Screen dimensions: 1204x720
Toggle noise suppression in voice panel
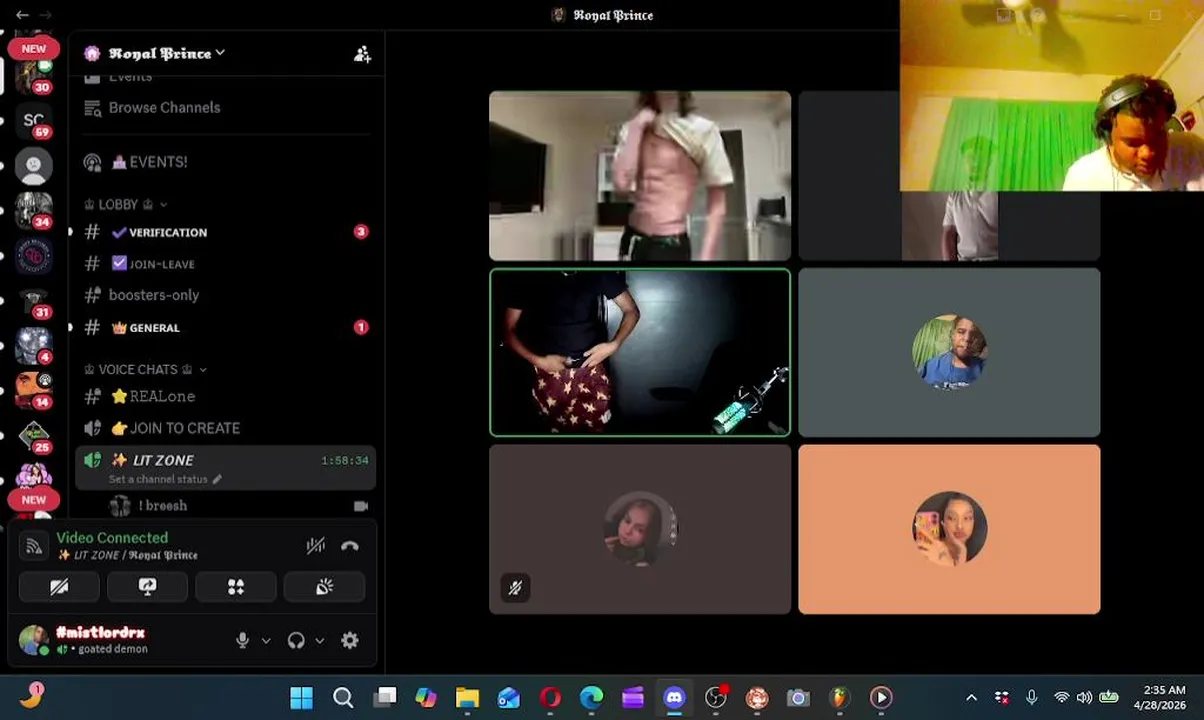click(x=315, y=546)
